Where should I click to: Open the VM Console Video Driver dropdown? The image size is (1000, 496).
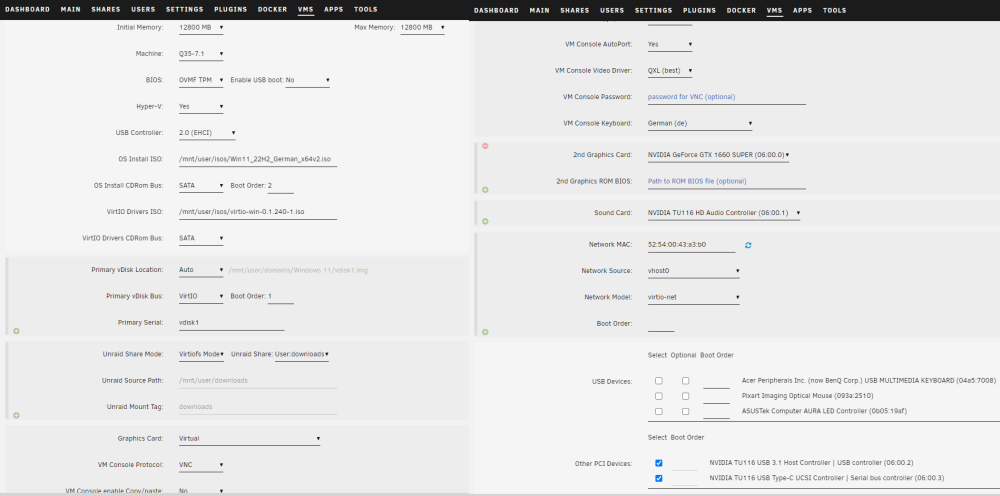tap(670, 71)
